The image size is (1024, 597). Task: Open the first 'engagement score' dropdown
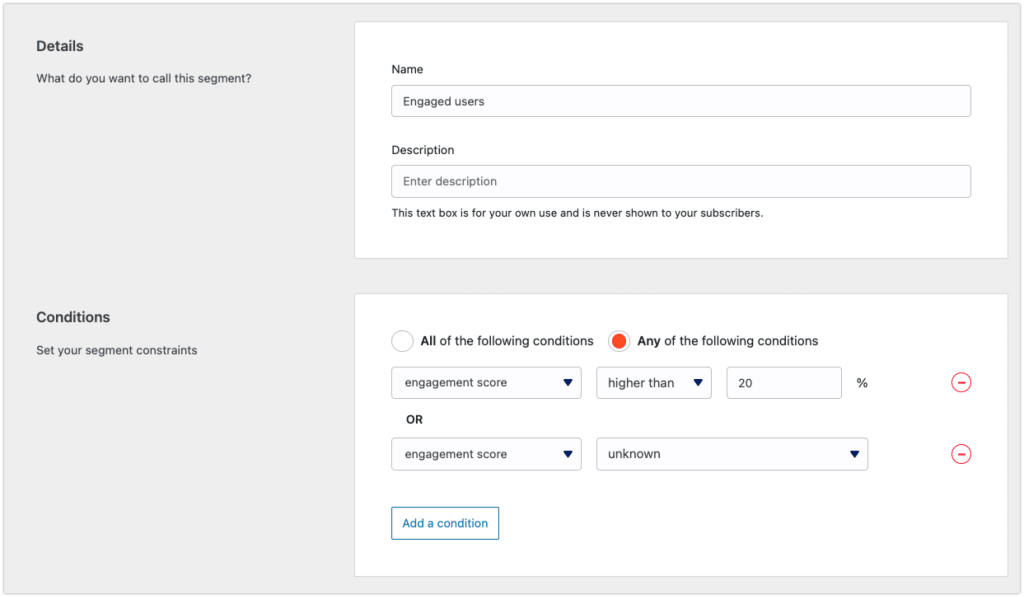(486, 383)
